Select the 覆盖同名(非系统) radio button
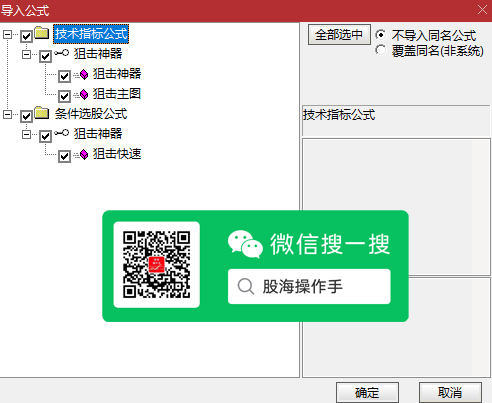The width and height of the screenshot is (492, 403). pyautogui.click(x=381, y=50)
